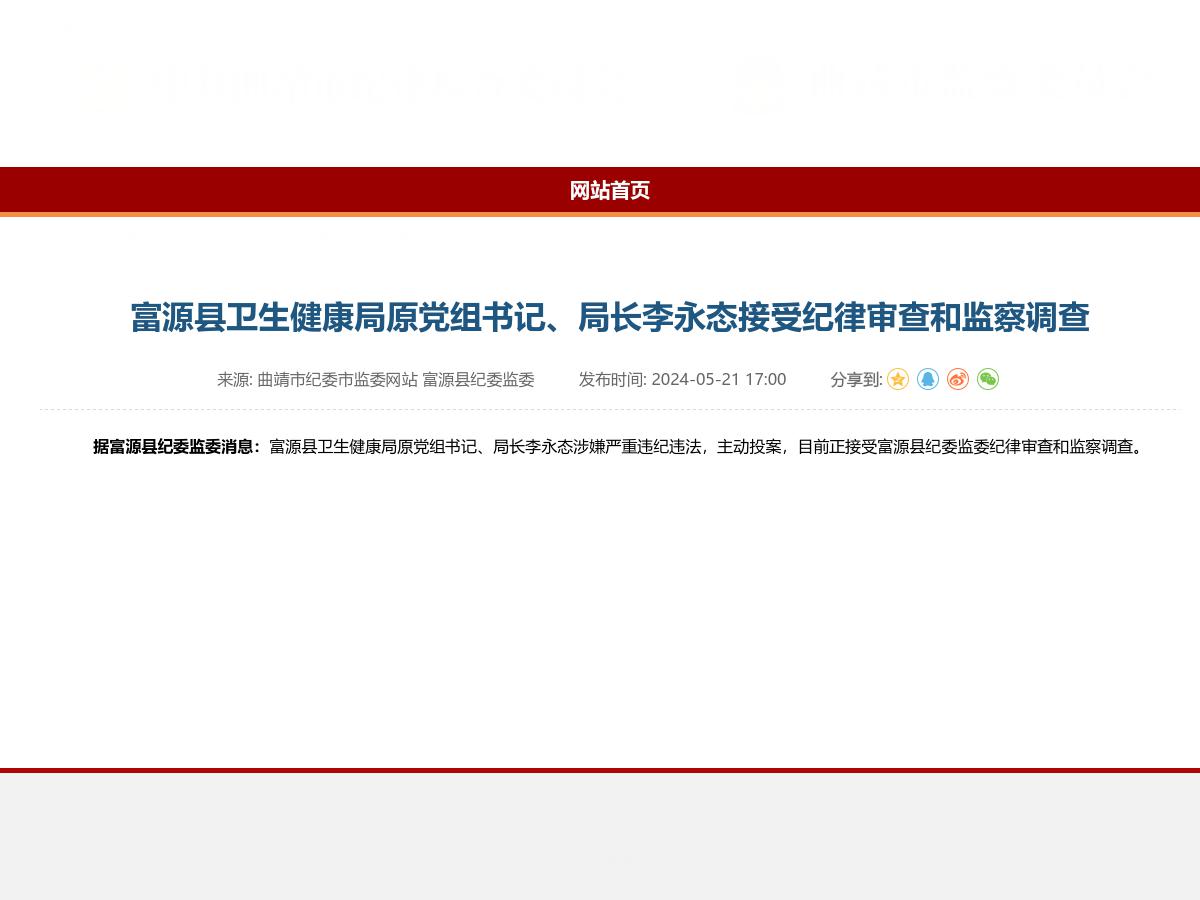Switch to the 网站首页 tab in red bar
This screenshot has width=1200, height=900.
tap(610, 191)
